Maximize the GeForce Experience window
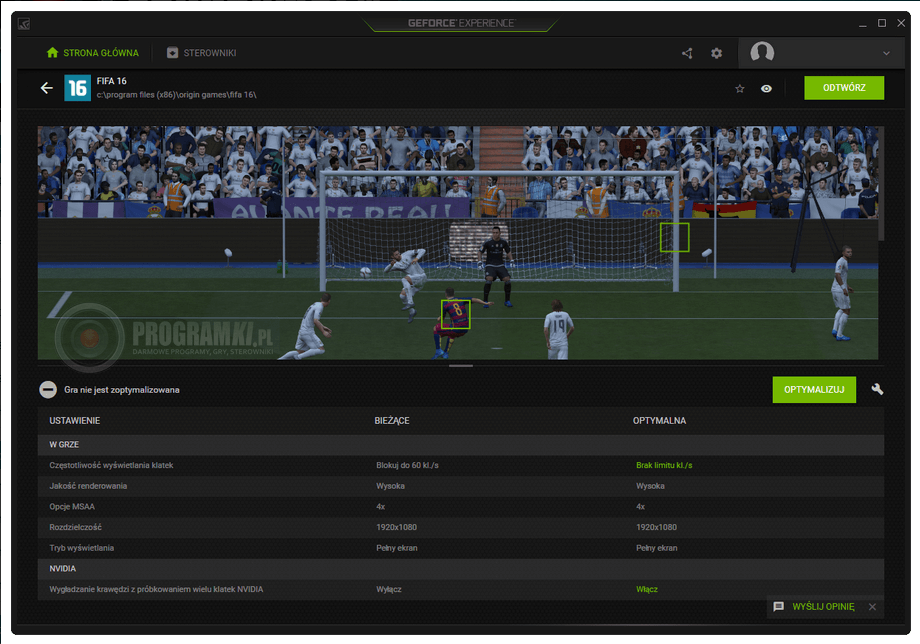This screenshot has height=644, width=920. tap(882, 23)
